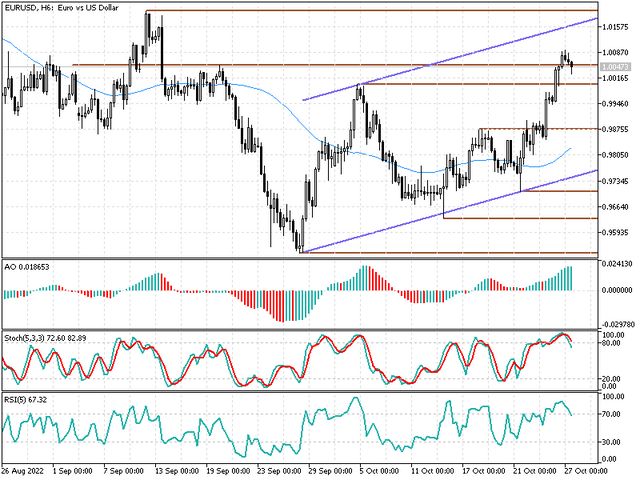Click the Stochastic 80.00 level label
Screen dimensions: 640x480
pos(611,343)
